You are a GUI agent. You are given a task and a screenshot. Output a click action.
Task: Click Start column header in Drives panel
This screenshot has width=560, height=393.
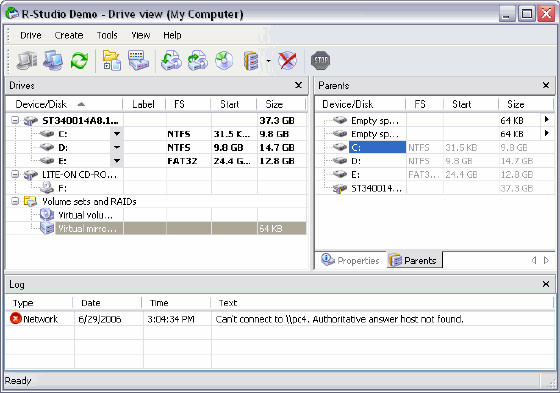tap(234, 104)
